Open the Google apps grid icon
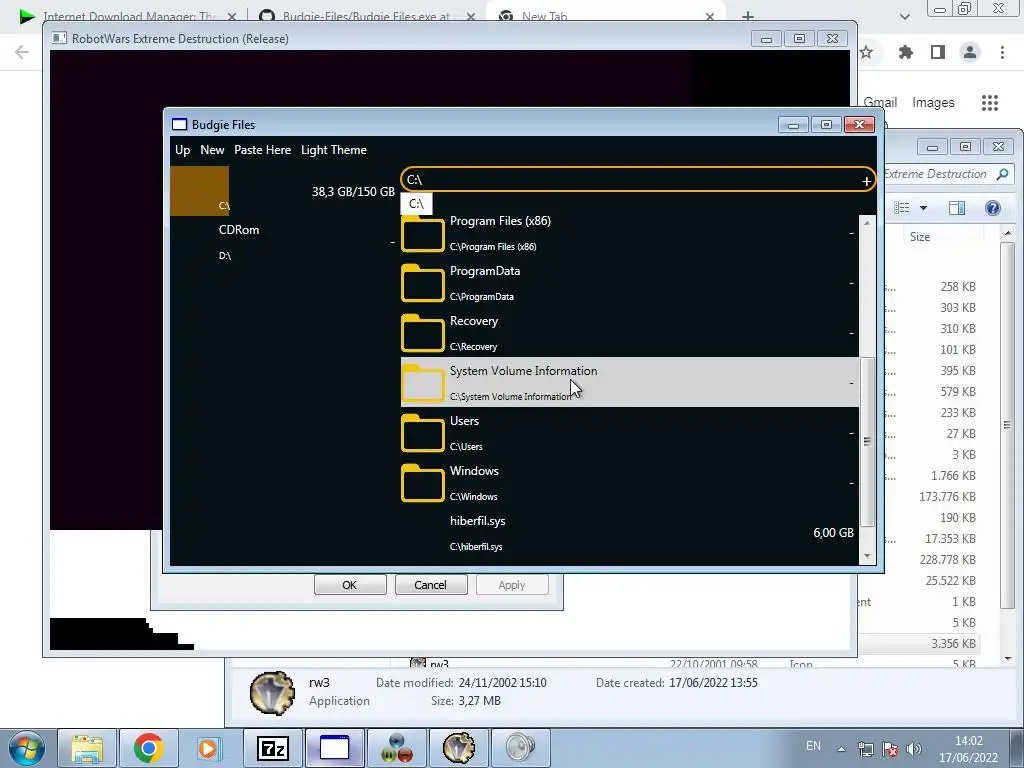1024x768 pixels. 990,103
